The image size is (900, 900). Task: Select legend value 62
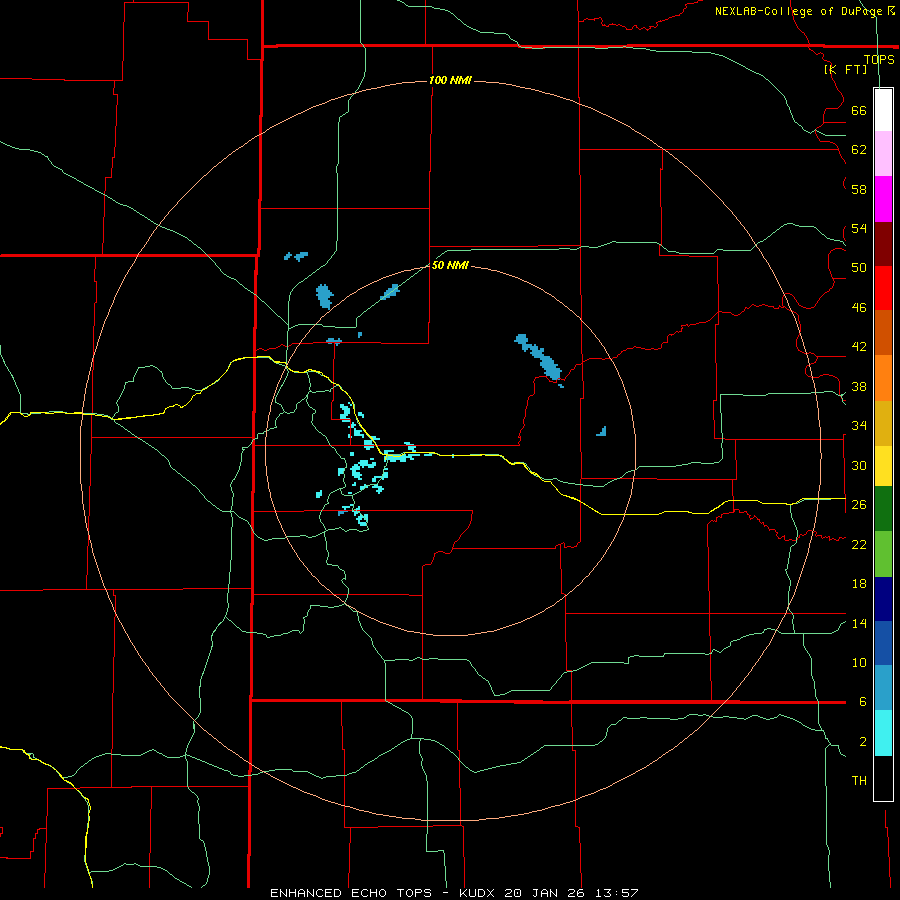[x=859, y=149]
